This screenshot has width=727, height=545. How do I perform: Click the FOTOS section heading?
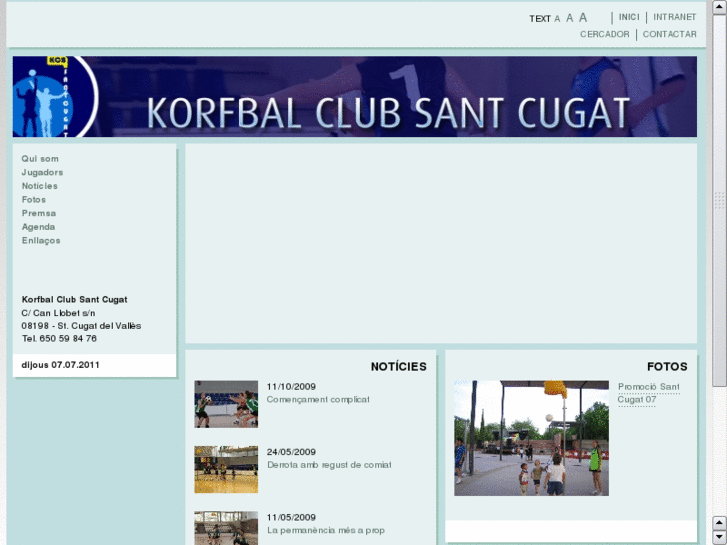click(x=667, y=367)
